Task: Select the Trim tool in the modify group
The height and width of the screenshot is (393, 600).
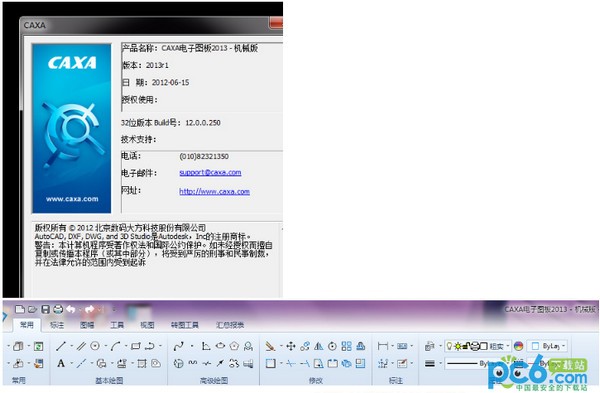Action: click(x=291, y=363)
